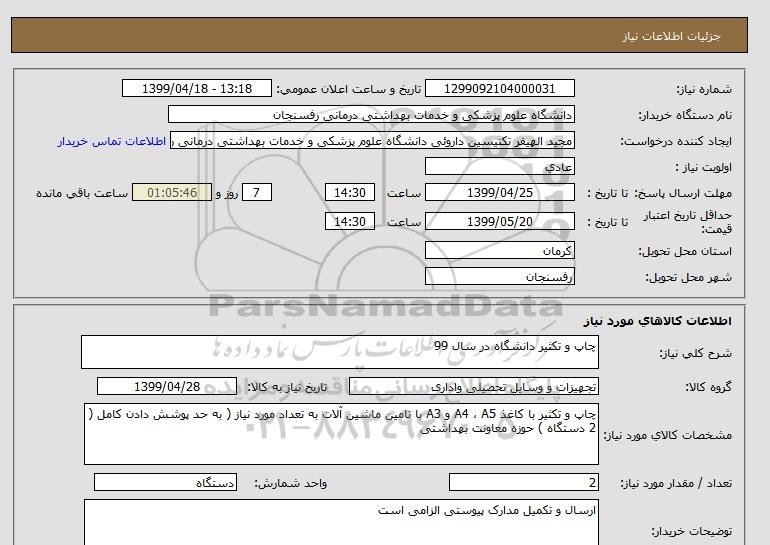Click the remaining days box showing 7
Viewport: 770px width, 545px height.
coord(256,192)
